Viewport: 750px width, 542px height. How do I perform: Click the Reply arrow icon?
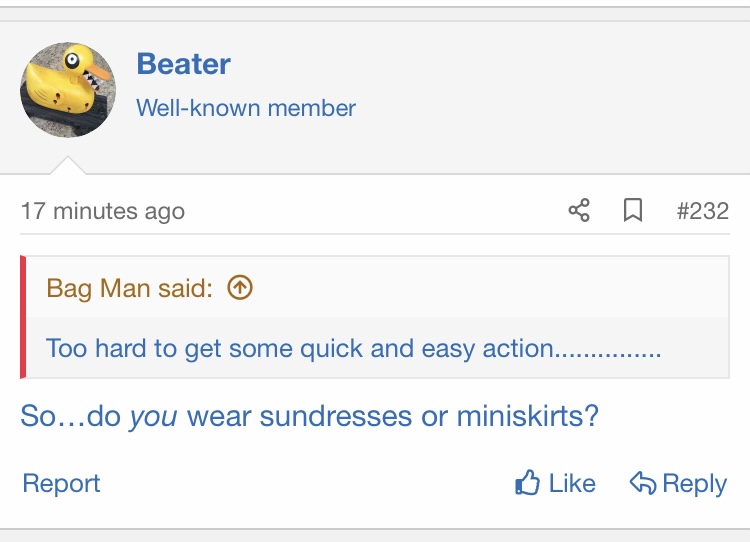coord(642,484)
